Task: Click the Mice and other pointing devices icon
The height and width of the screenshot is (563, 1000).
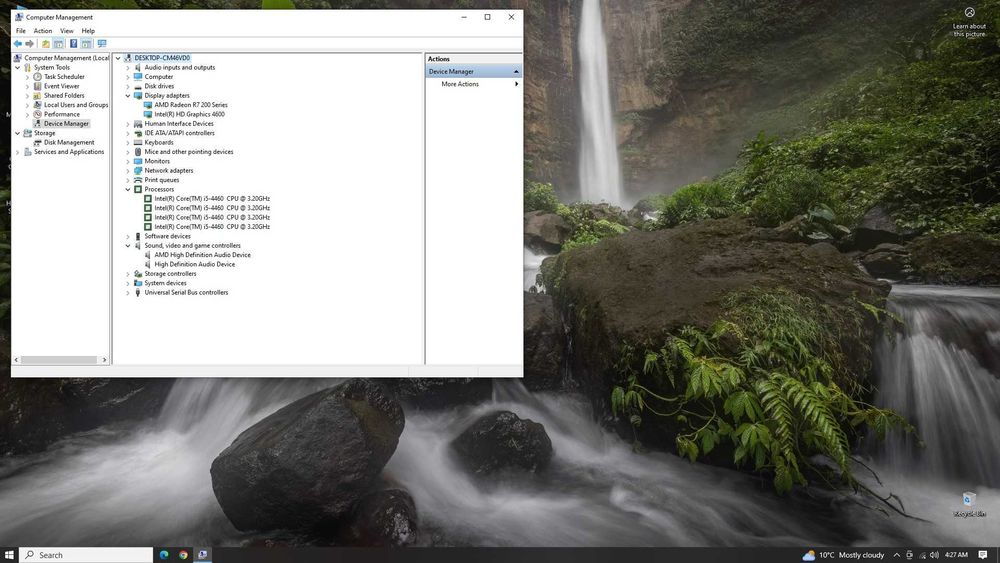Action: tap(138, 152)
